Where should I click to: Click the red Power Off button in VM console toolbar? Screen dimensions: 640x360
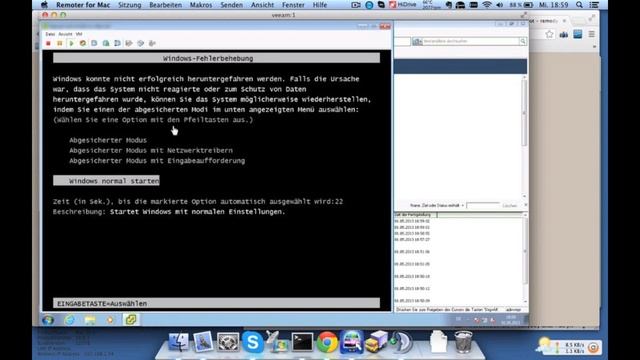tap(48, 43)
